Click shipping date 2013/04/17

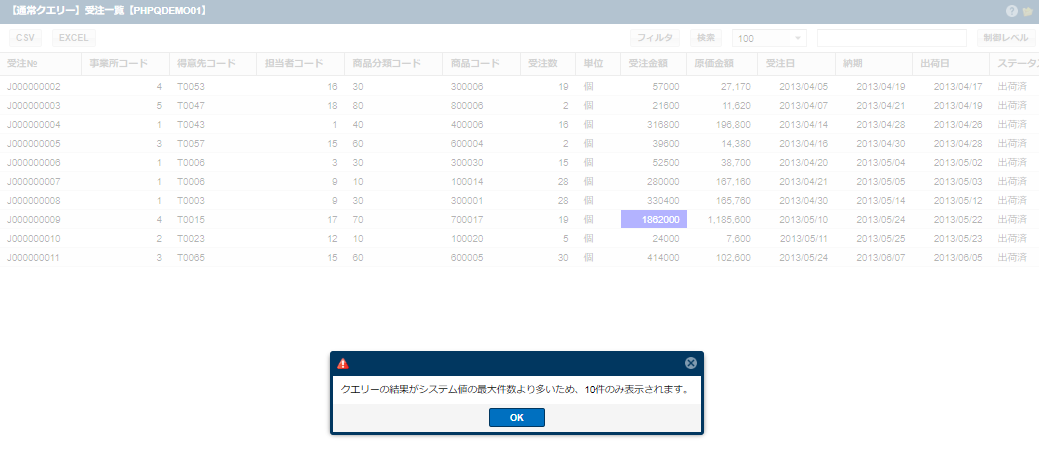pyautogui.click(x=958, y=87)
